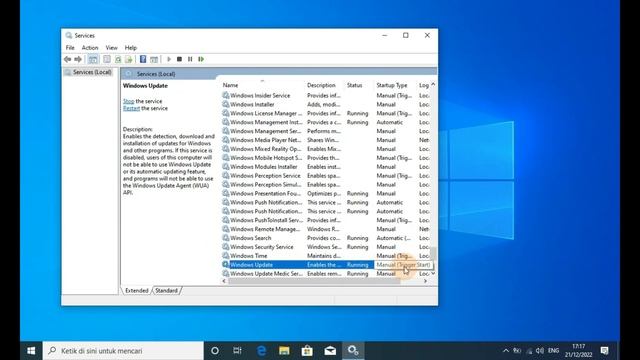Click the Restart Service toolbar icon
The height and width of the screenshot is (360, 640).
point(201,59)
